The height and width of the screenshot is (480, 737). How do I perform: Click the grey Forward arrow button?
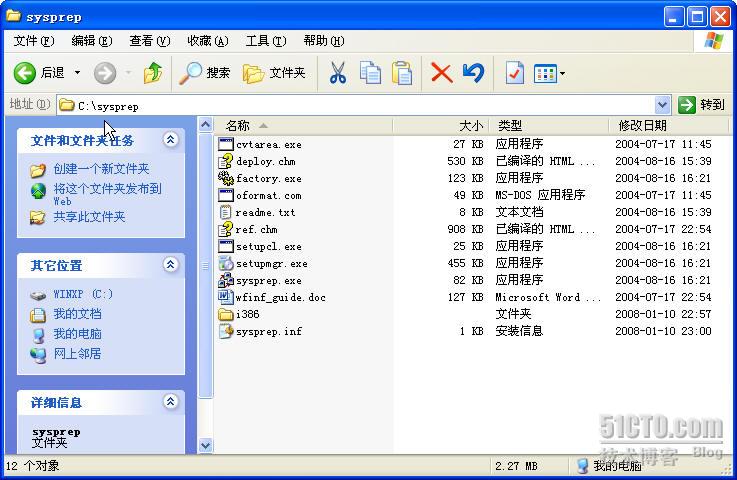coord(105,73)
